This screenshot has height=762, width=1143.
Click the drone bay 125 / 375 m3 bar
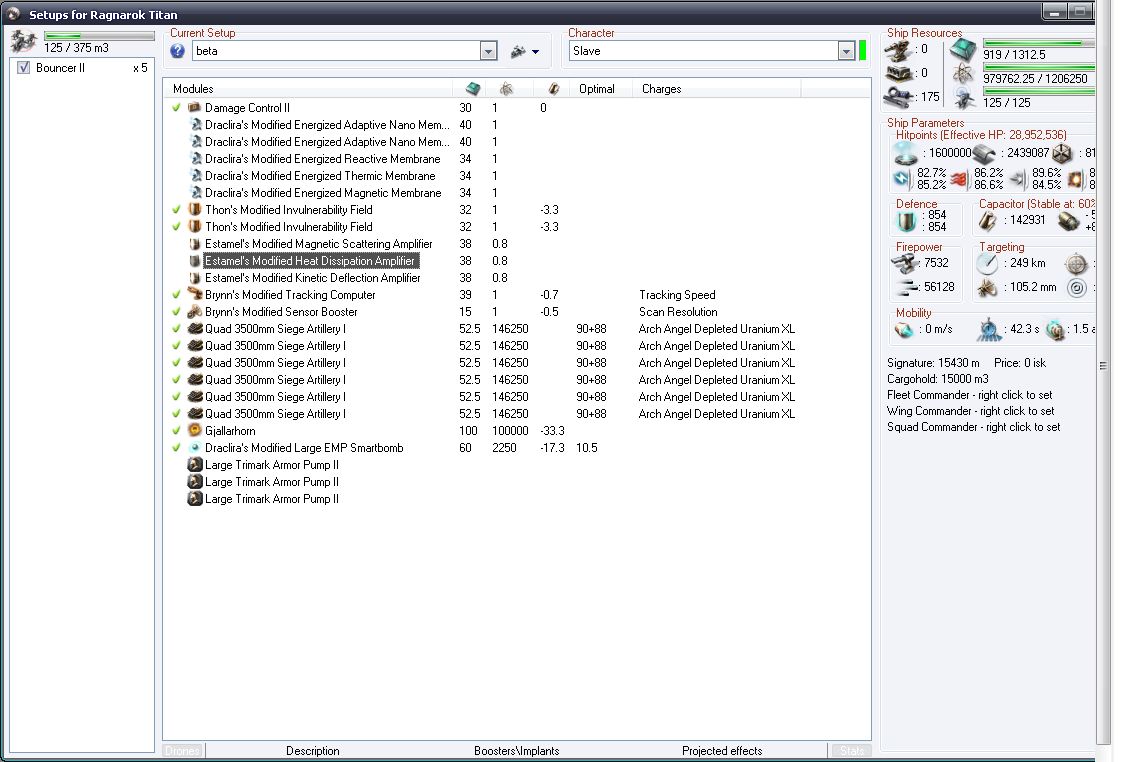[99, 36]
